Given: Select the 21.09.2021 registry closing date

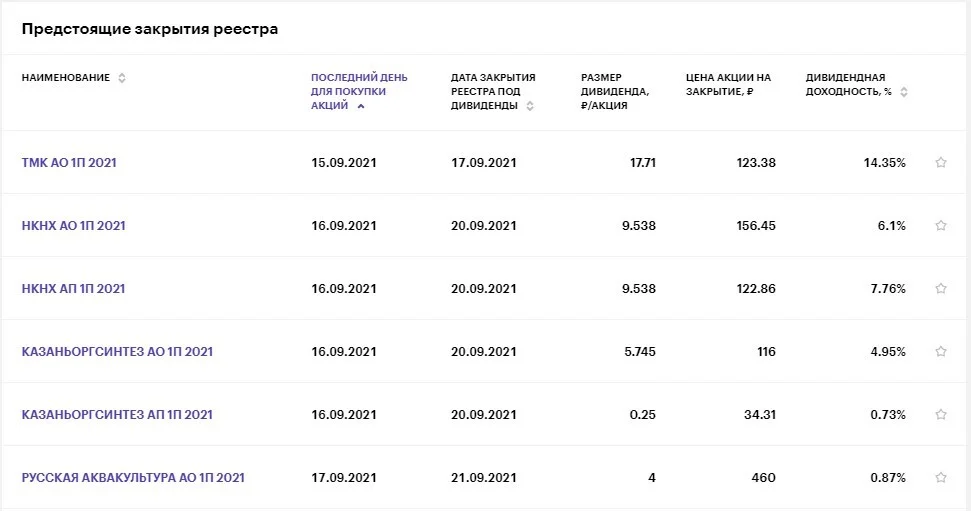Looking at the screenshot, I should click(484, 478).
